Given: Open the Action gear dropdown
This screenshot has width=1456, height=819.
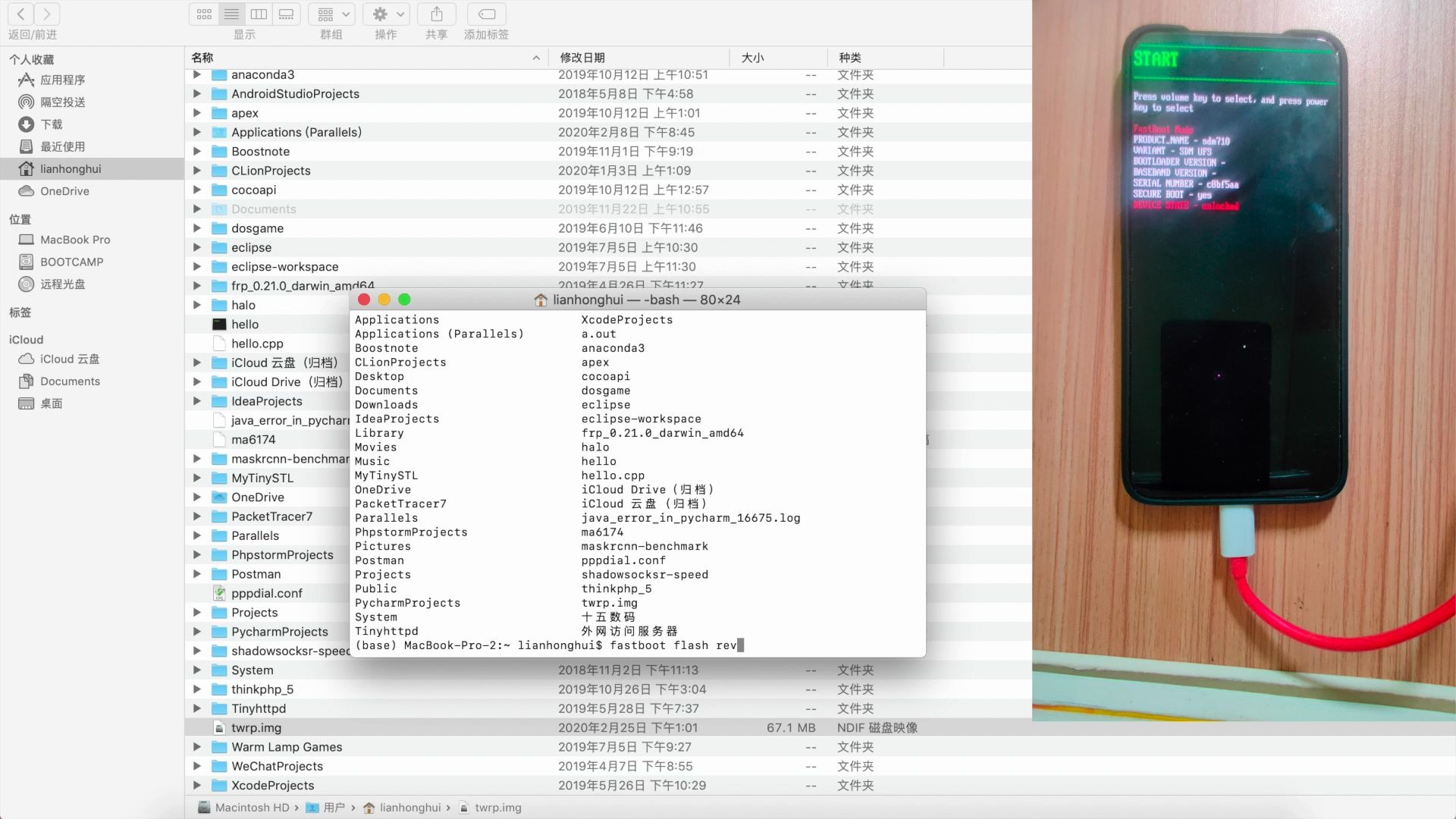Looking at the screenshot, I should coord(387,14).
